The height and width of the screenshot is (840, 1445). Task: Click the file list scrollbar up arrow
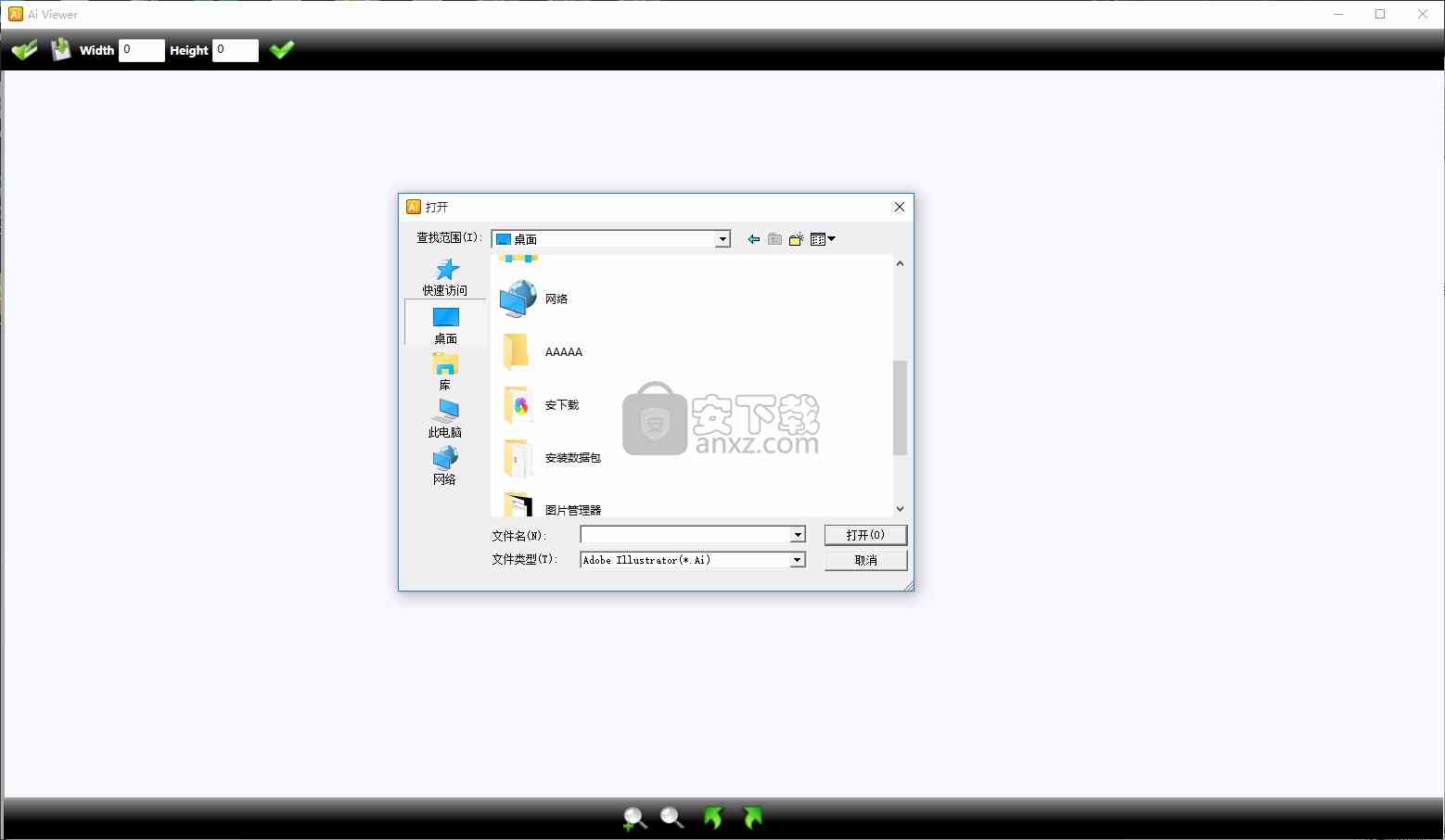point(900,264)
